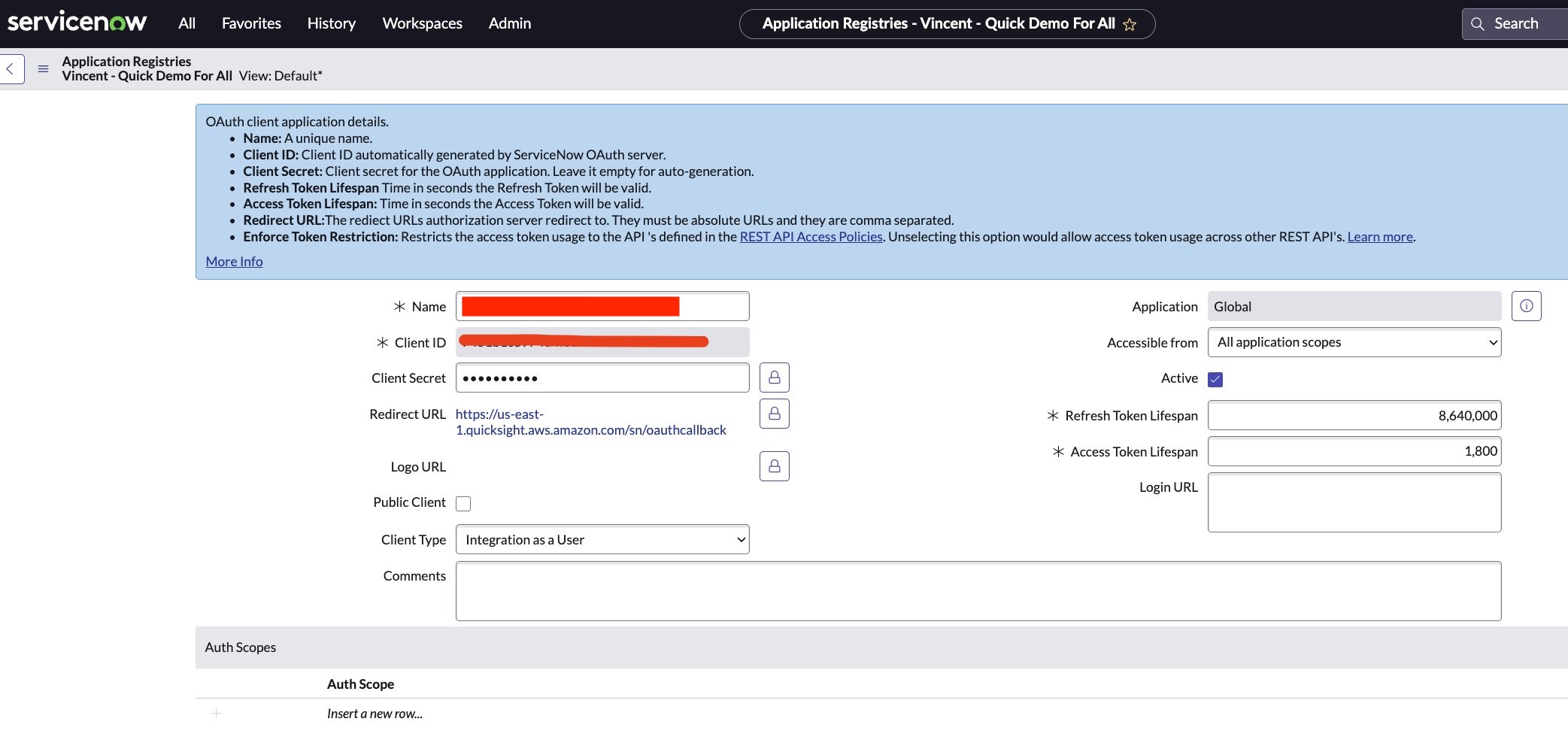This screenshot has height=749, width=1568.
Task: Click Insert a new row under Auth Scope
Action: click(x=375, y=712)
